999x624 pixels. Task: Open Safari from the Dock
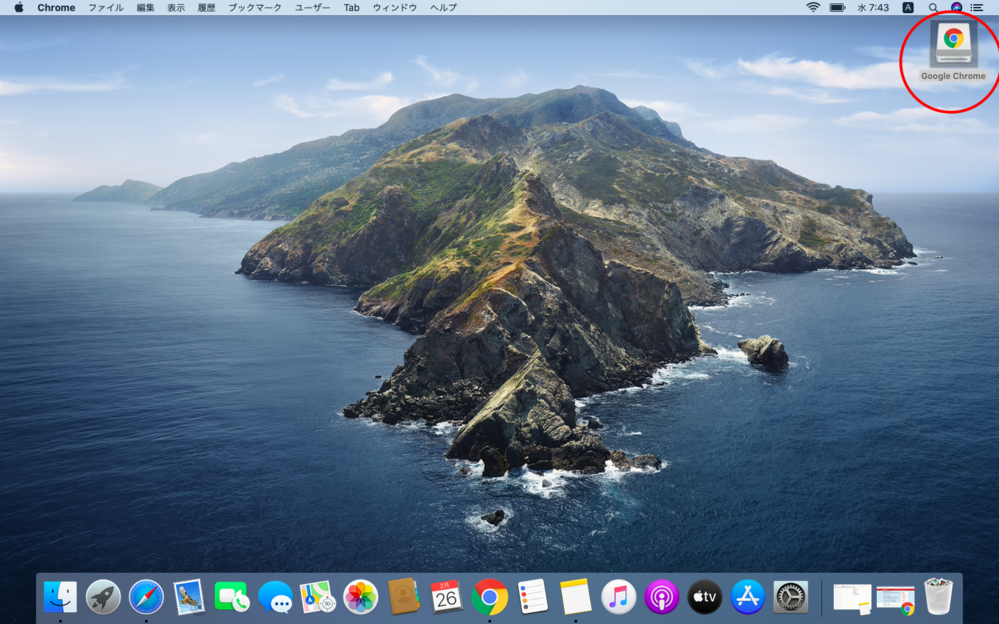[146, 597]
